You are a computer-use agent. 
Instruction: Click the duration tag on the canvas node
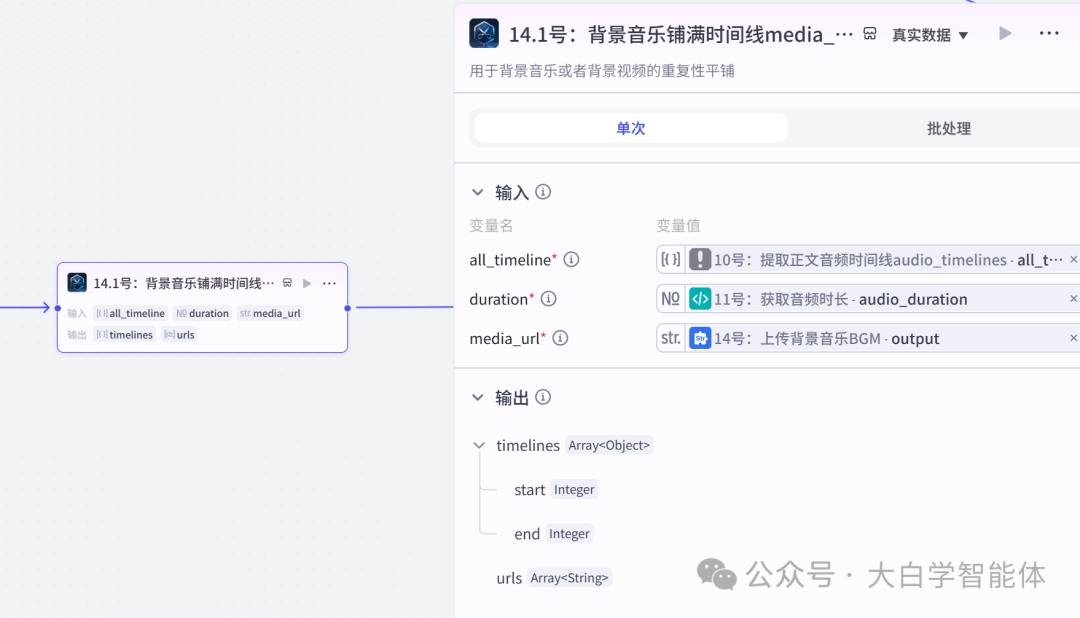pos(202,313)
